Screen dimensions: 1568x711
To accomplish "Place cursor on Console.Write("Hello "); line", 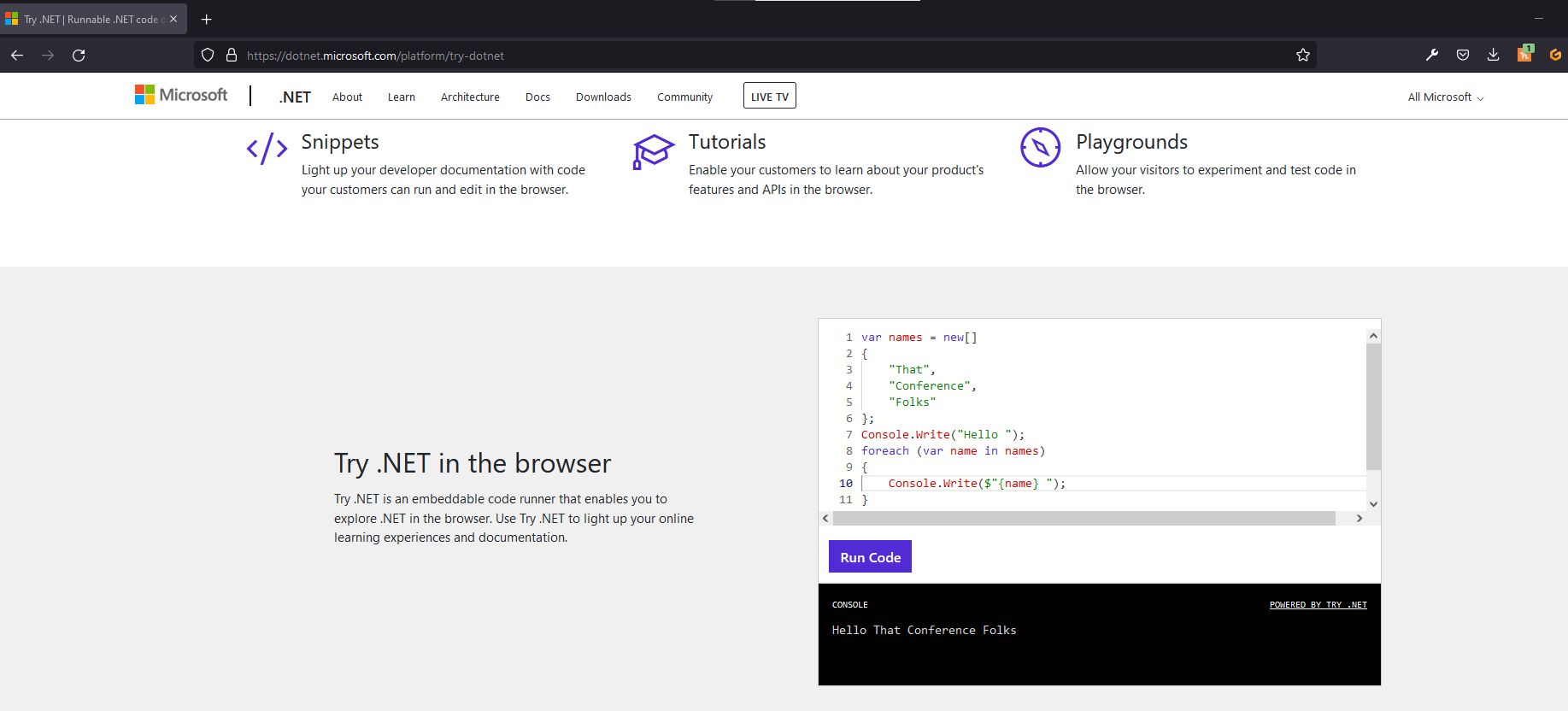I will 943,435.
